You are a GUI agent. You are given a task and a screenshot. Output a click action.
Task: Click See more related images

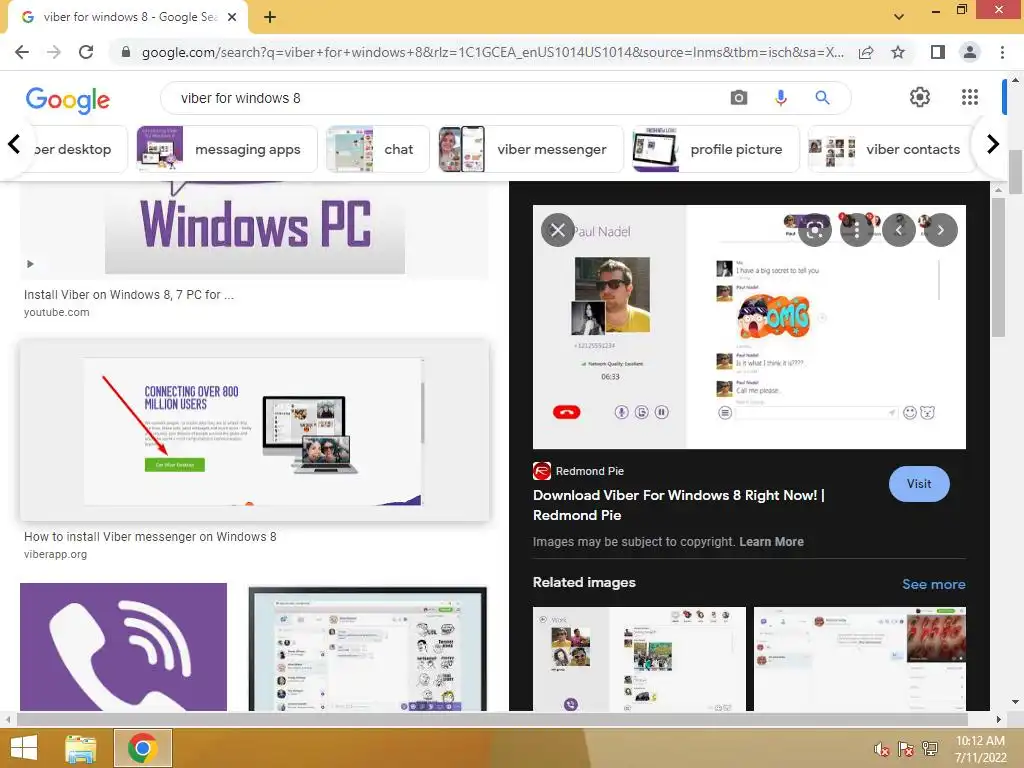pos(933,584)
